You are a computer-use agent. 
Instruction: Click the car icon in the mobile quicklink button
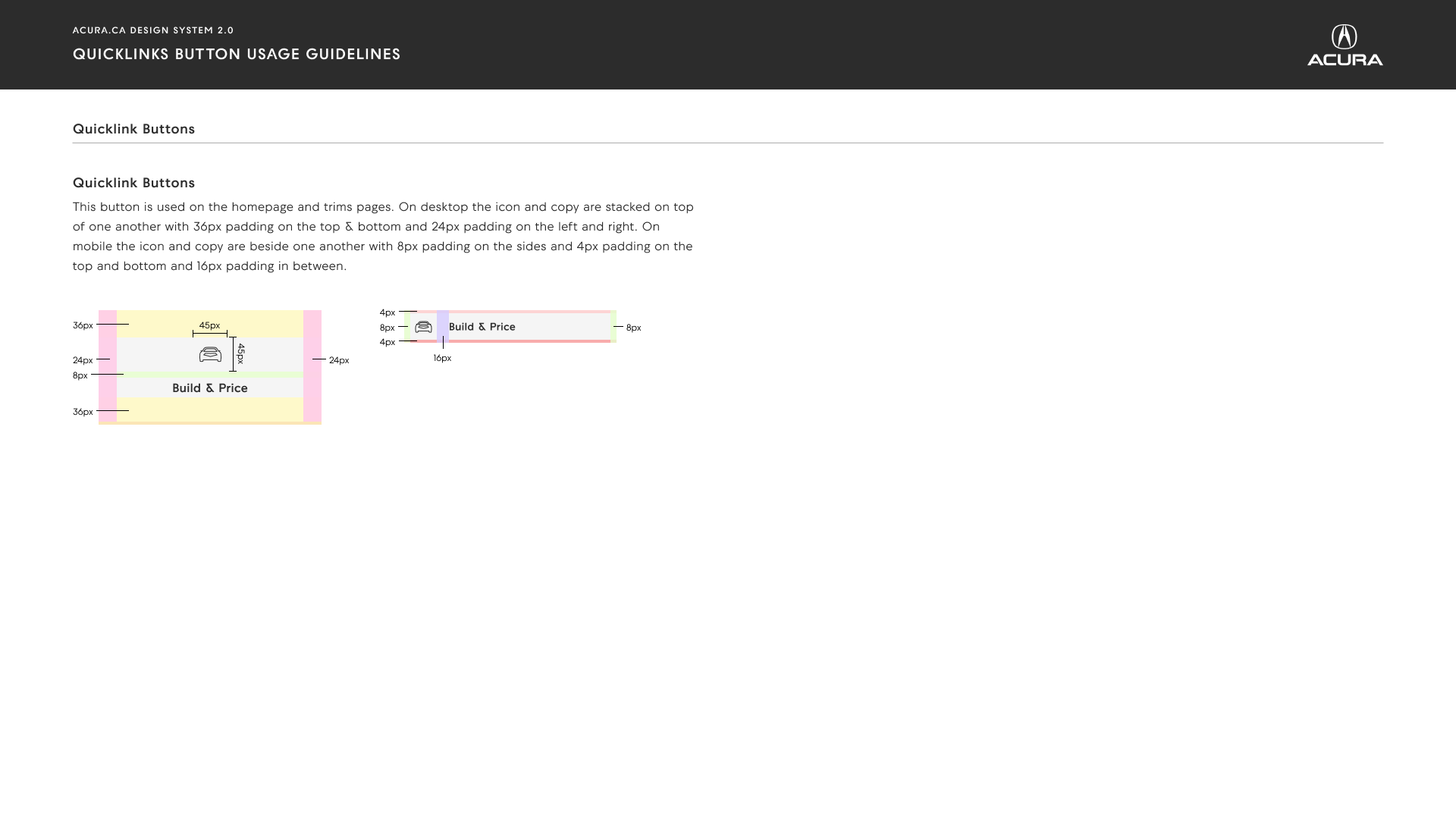(x=423, y=327)
